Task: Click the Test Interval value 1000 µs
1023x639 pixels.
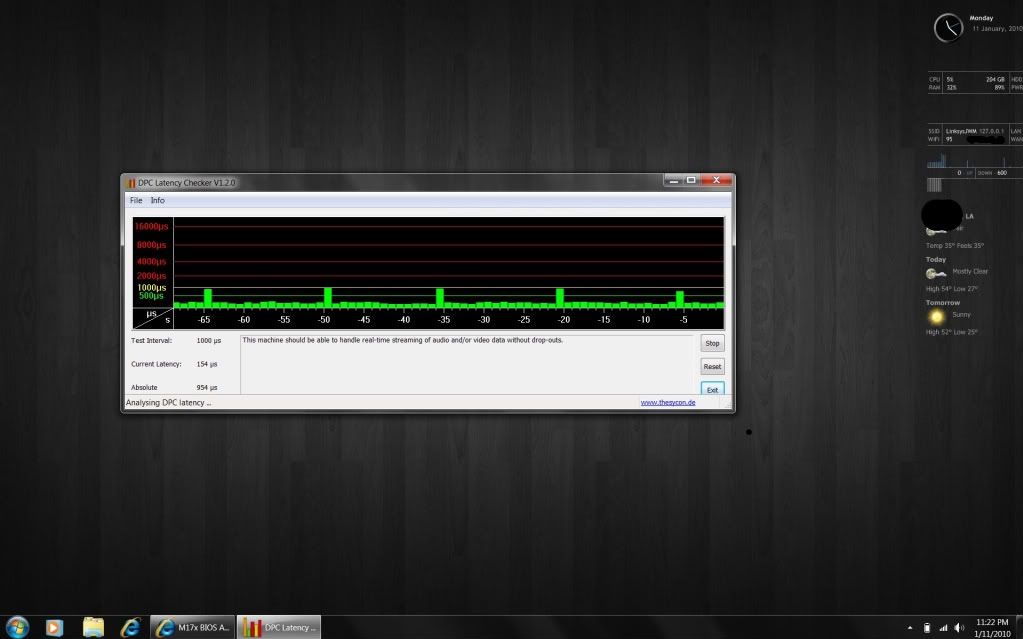Action: pos(209,341)
